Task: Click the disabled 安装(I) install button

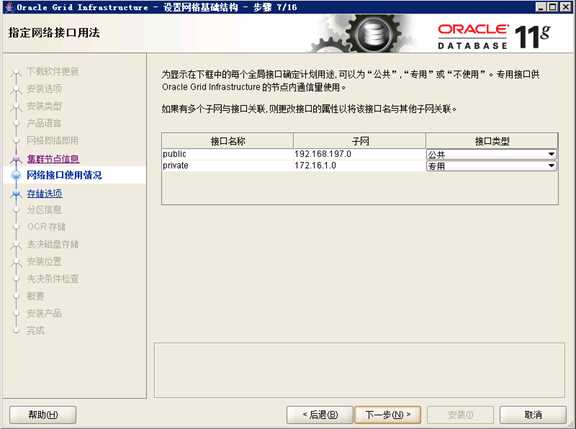Action: (460, 415)
